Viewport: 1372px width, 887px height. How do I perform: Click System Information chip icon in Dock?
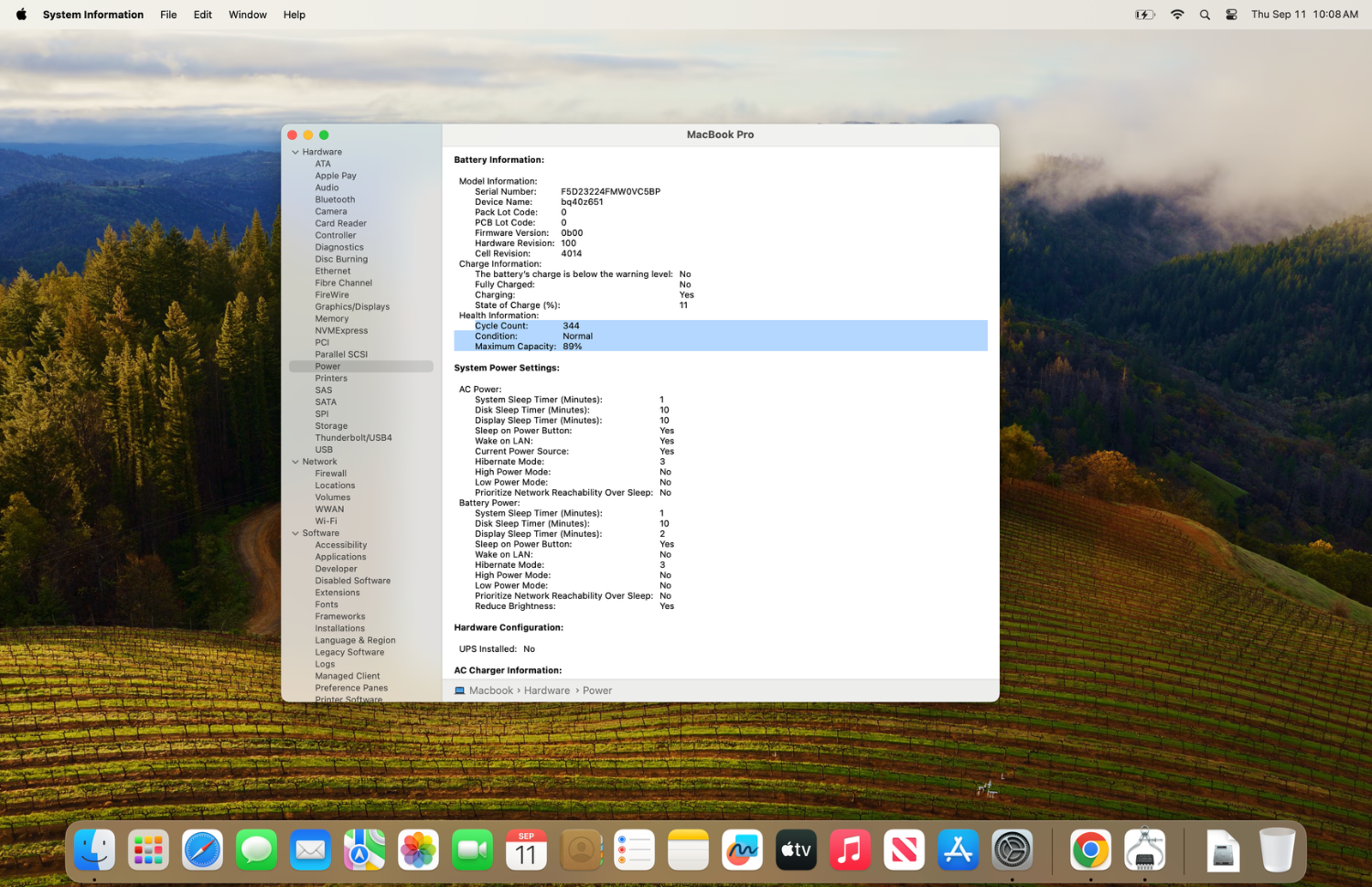tap(1144, 850)
